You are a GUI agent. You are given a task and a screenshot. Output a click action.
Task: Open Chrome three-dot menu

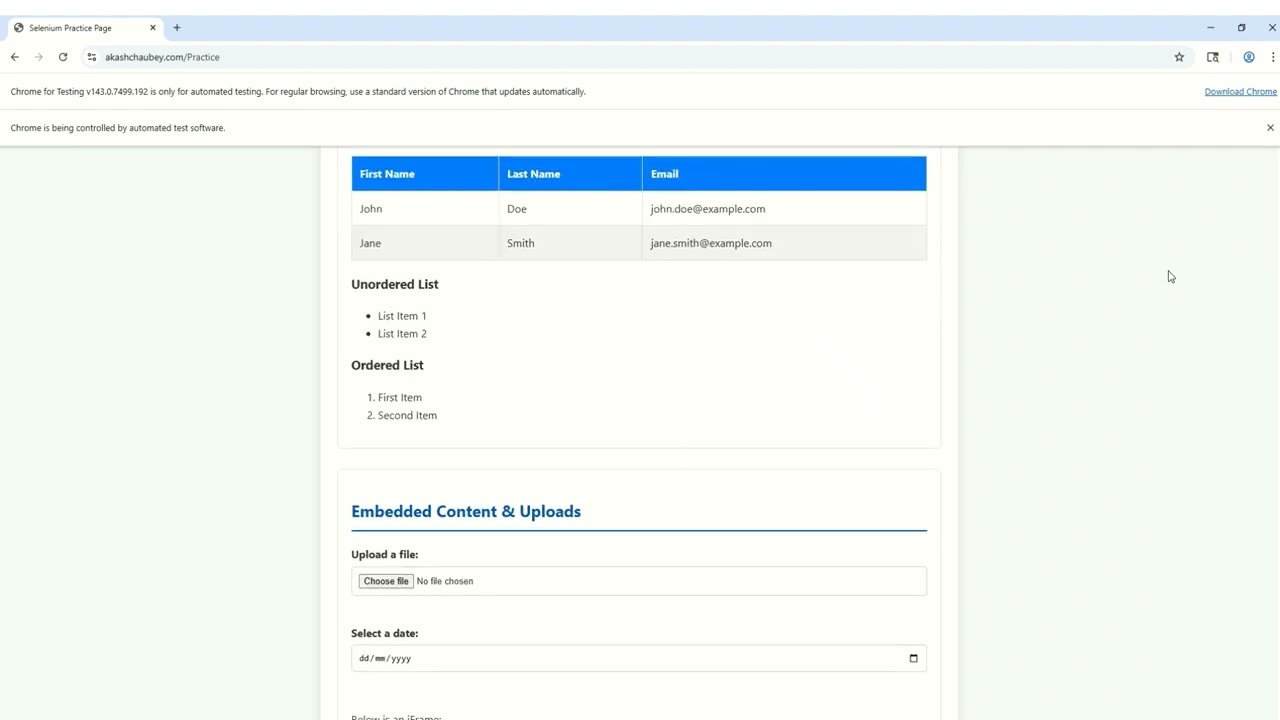pyautogui.click(x=1273, y=57)
